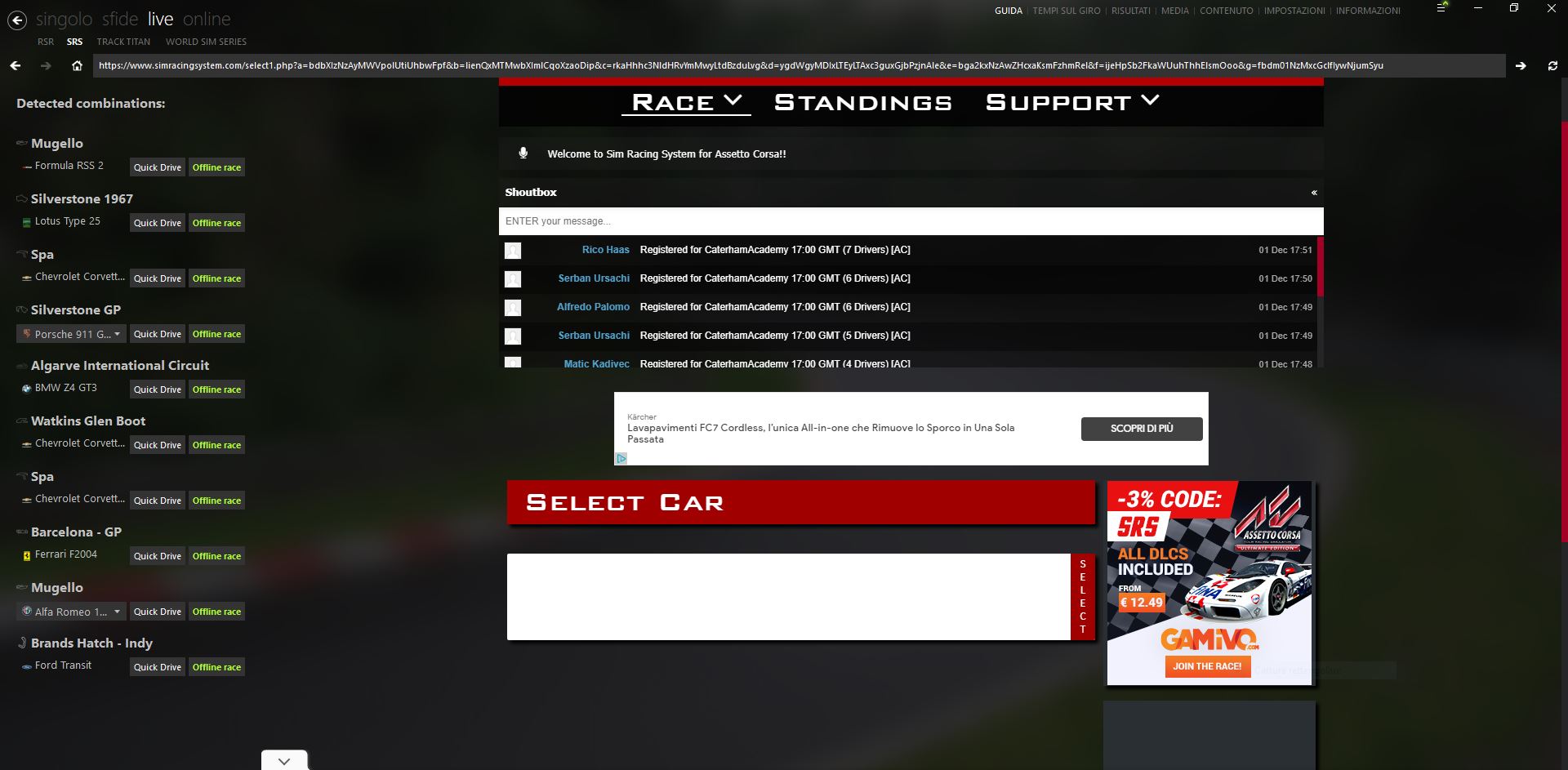Quick Drive BMW Z4 GT3 at Algarve
Screen dimensions: 1568x770
[158, 389]
